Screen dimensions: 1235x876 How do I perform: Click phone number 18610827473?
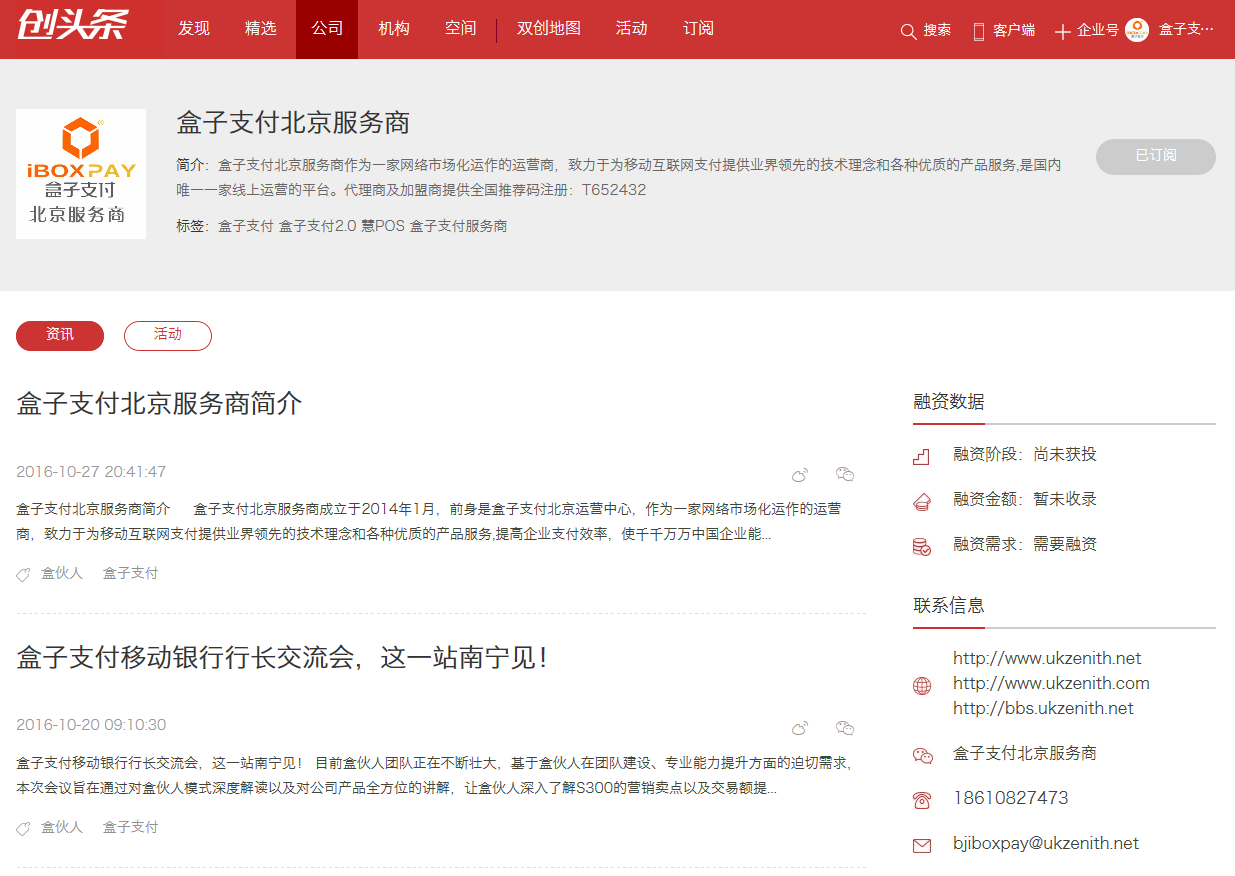1011,799
